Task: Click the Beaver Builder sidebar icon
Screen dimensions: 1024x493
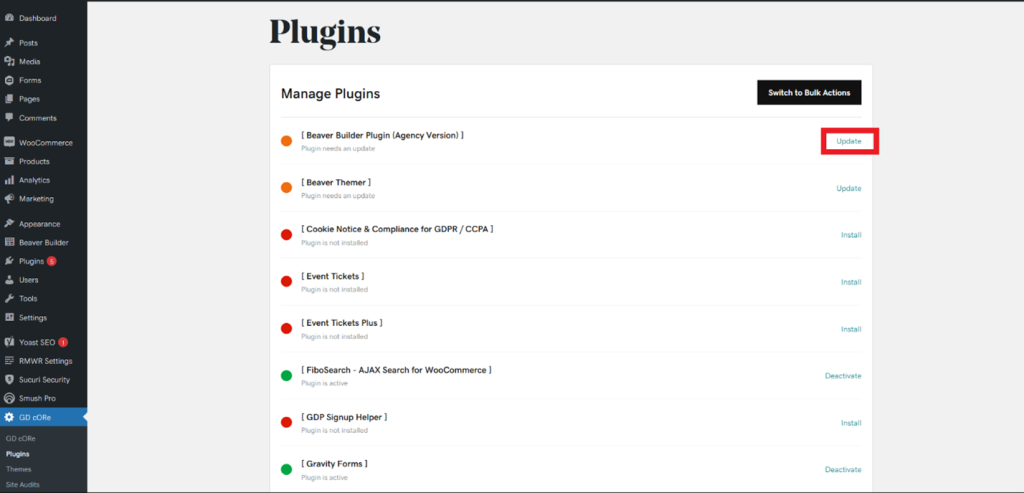Action: click(9, 242)
